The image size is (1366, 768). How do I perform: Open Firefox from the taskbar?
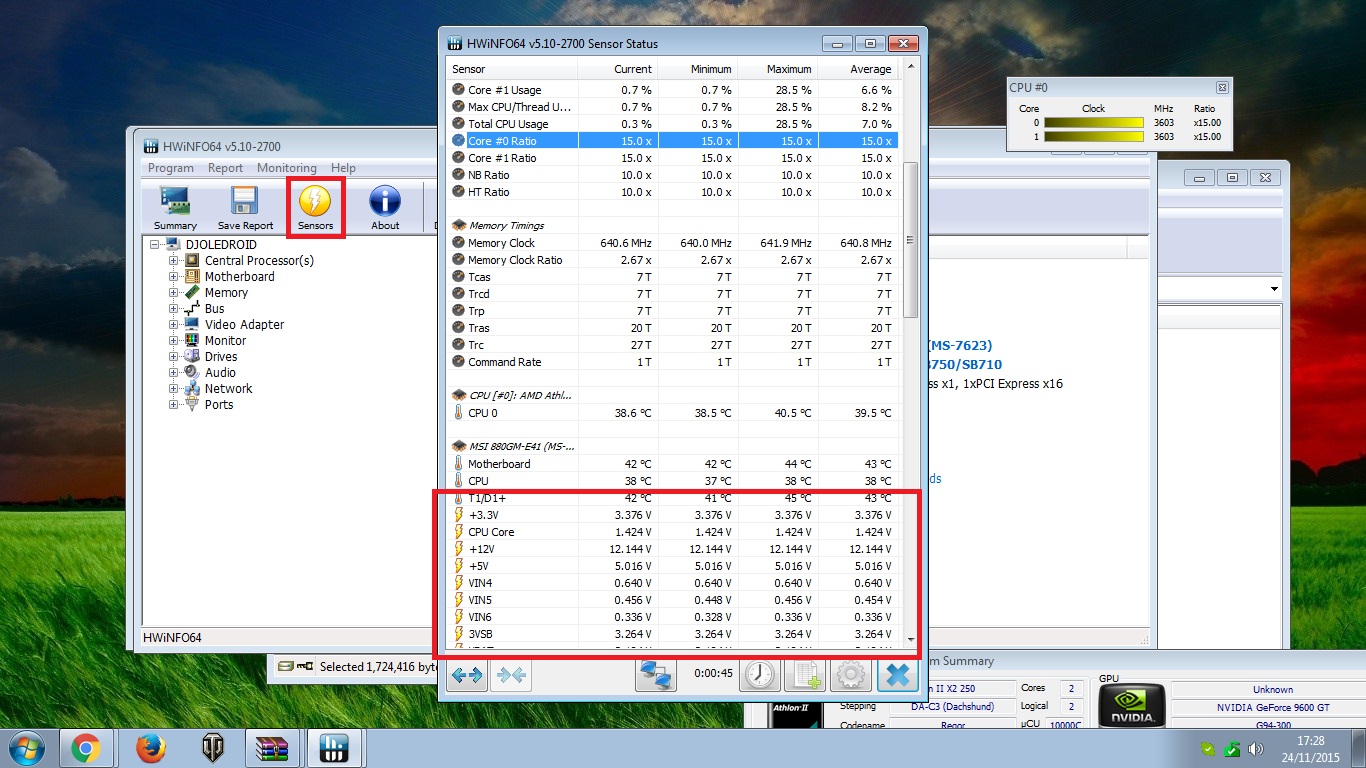coord(150,748)
